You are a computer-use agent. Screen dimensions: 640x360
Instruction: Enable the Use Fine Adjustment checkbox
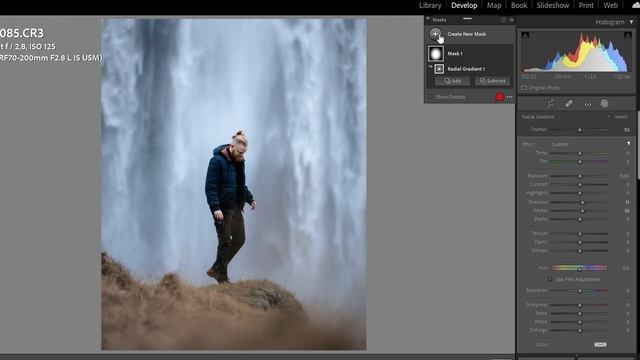[550, 279]
